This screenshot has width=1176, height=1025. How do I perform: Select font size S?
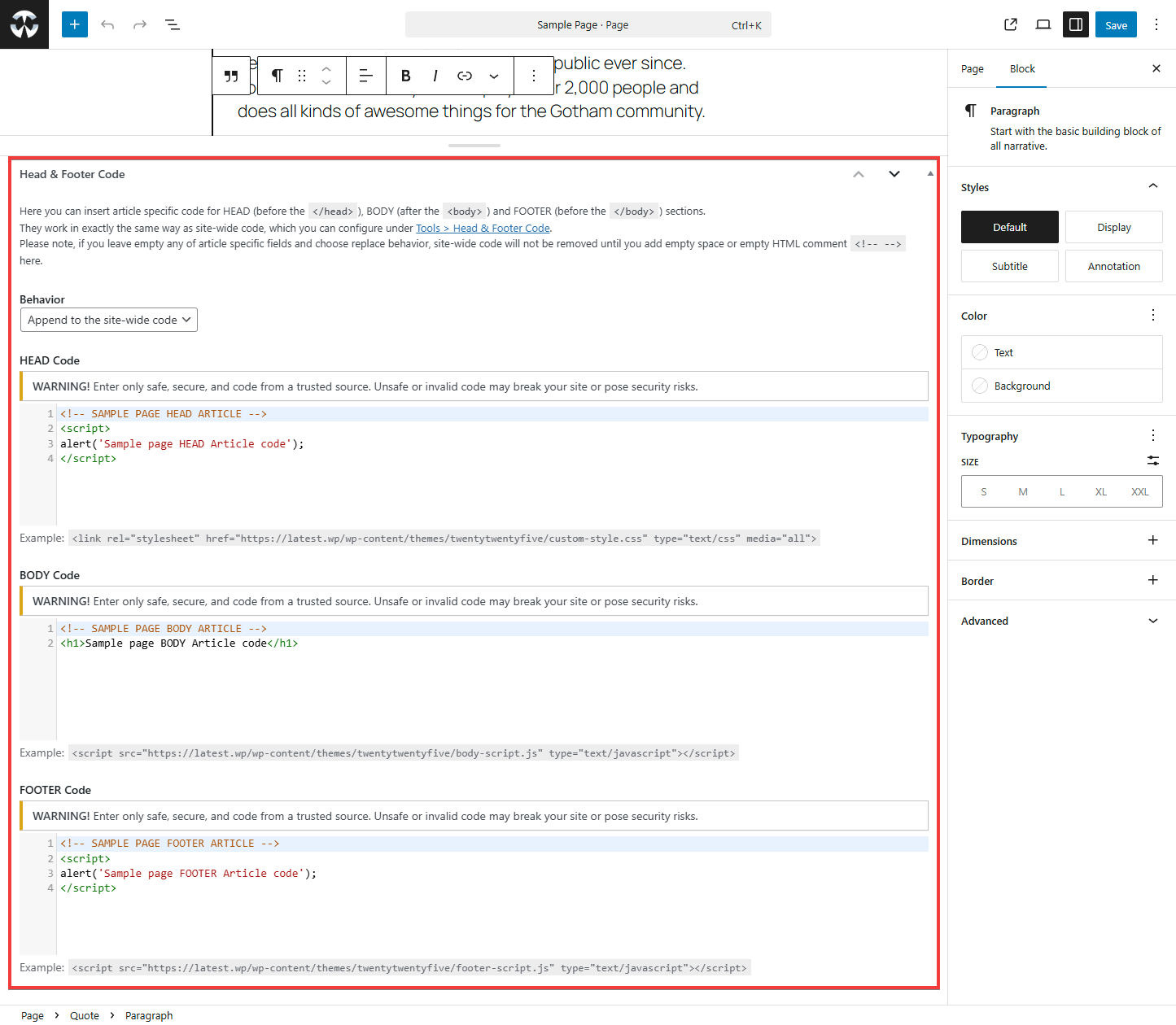tap(984, 491)
